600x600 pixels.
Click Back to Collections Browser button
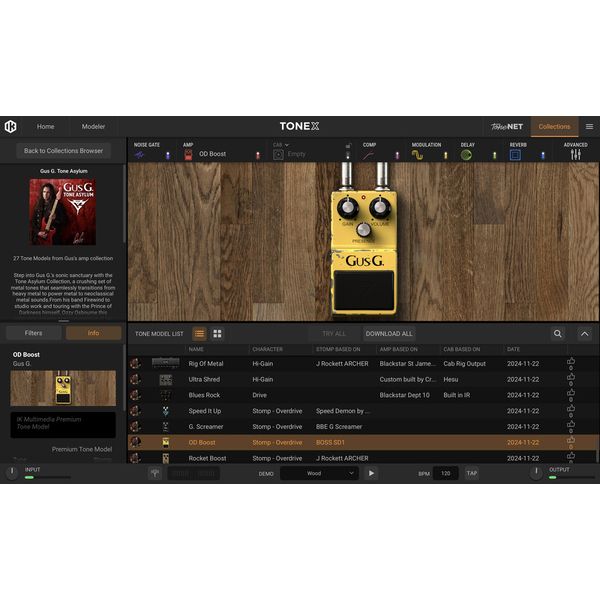[x=64, y=151]
